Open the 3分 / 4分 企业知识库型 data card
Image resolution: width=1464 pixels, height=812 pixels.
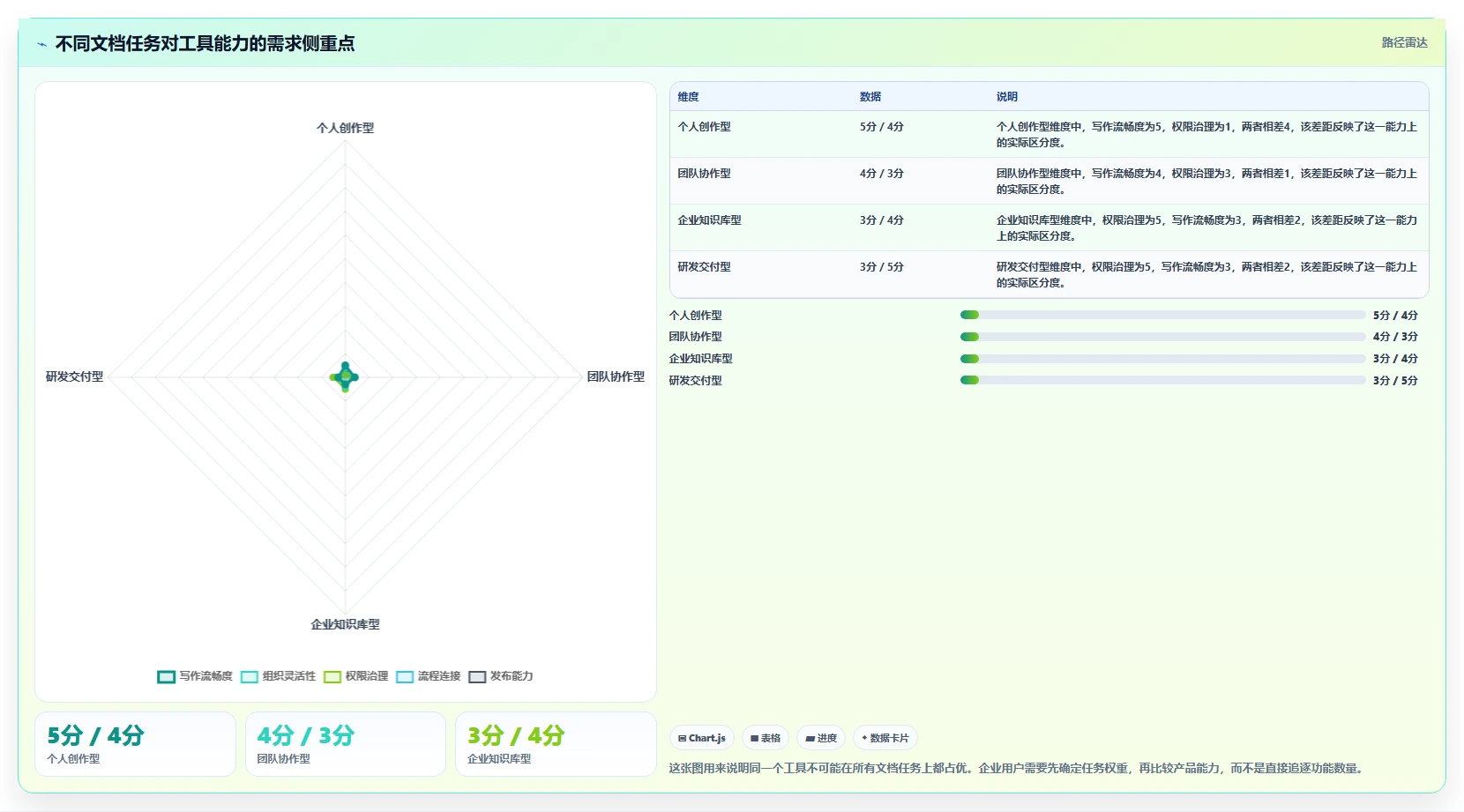[556, 744]
